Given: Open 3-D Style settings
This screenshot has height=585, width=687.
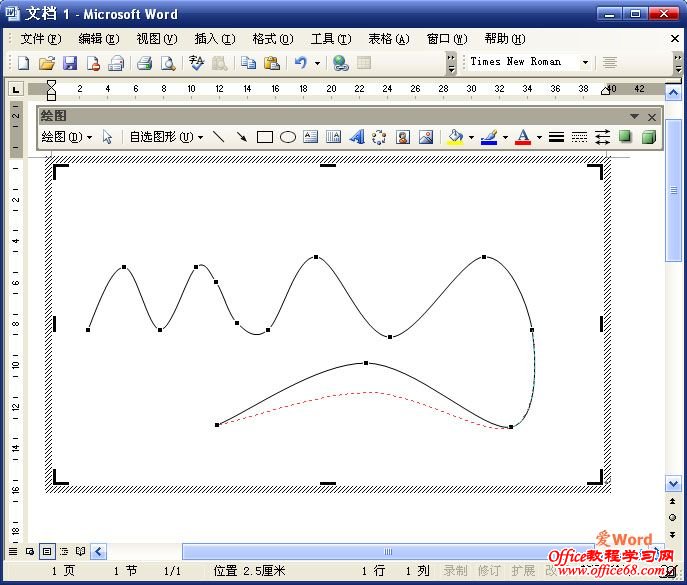Looking at the screenshot, I should pyautogui.click(x=648, y=137).
